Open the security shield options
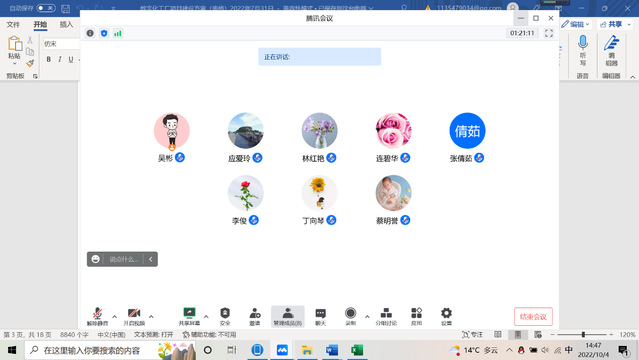 tap(225, 316)
